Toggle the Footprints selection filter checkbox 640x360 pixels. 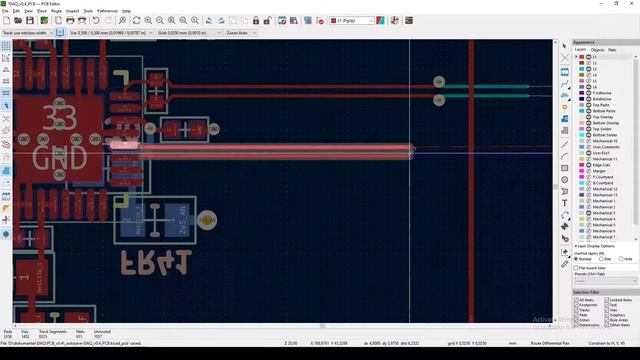576,305
